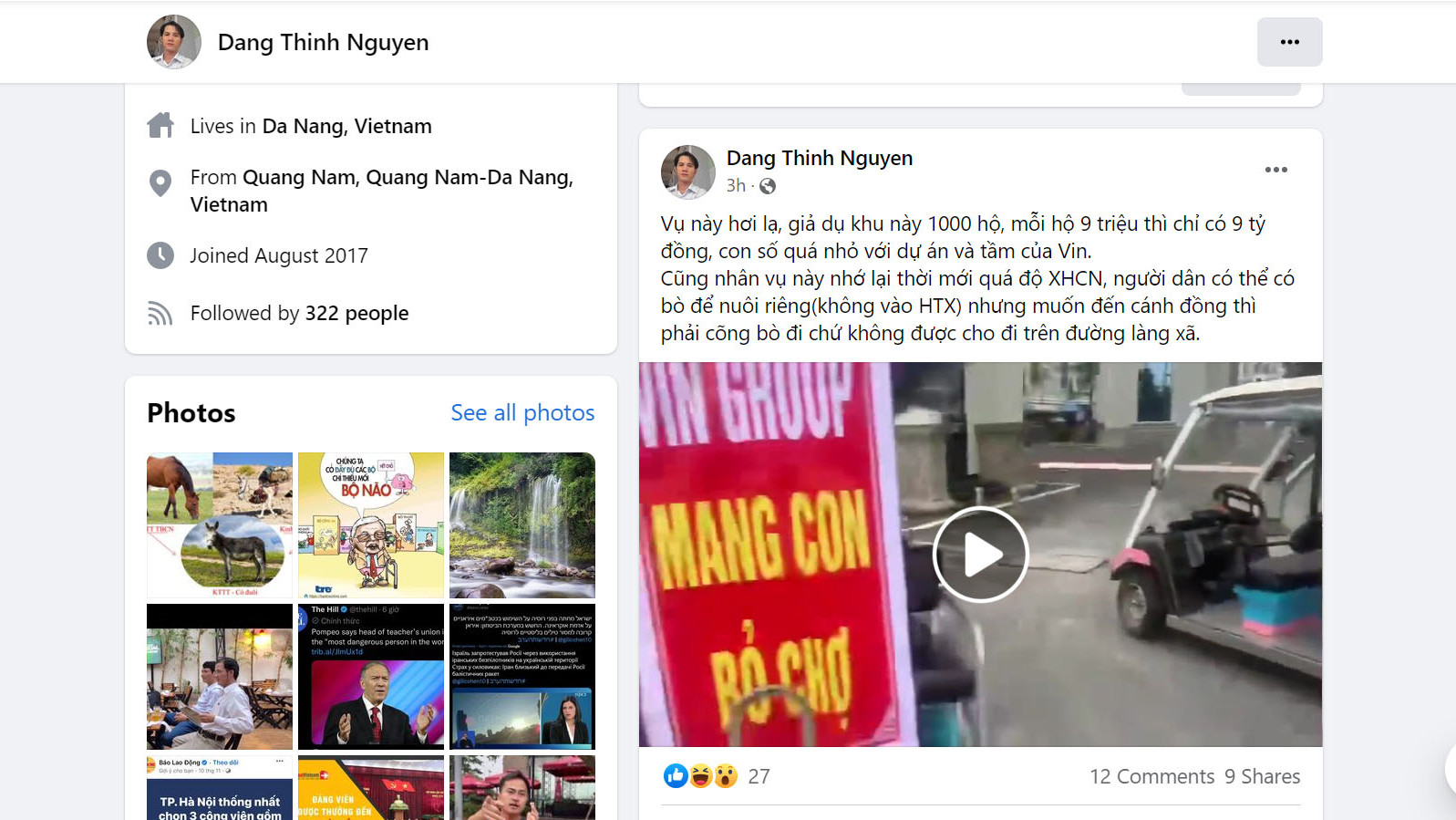The width and height of the screenshot is (1456, 820).
Task: Open the TP. Hà Nội news thumbnail
Action: [220, 787]
